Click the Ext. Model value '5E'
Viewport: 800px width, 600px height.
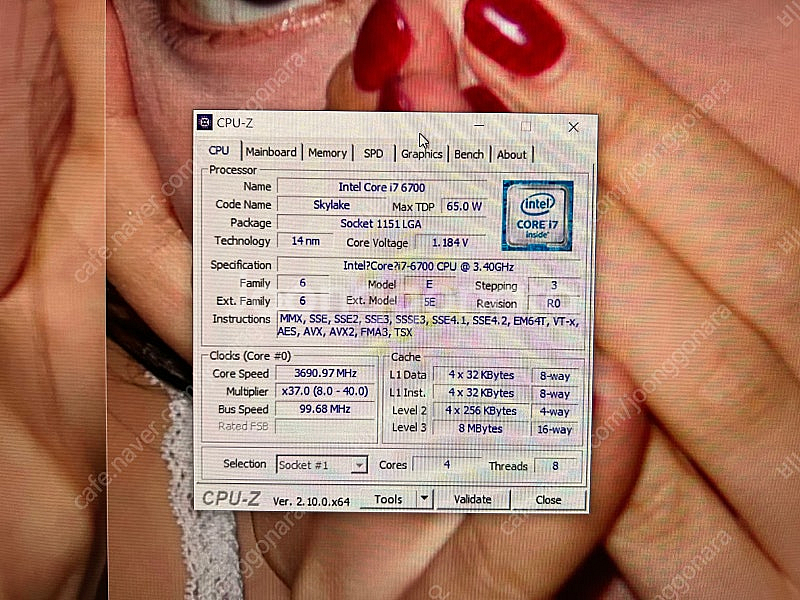point(430,302)
